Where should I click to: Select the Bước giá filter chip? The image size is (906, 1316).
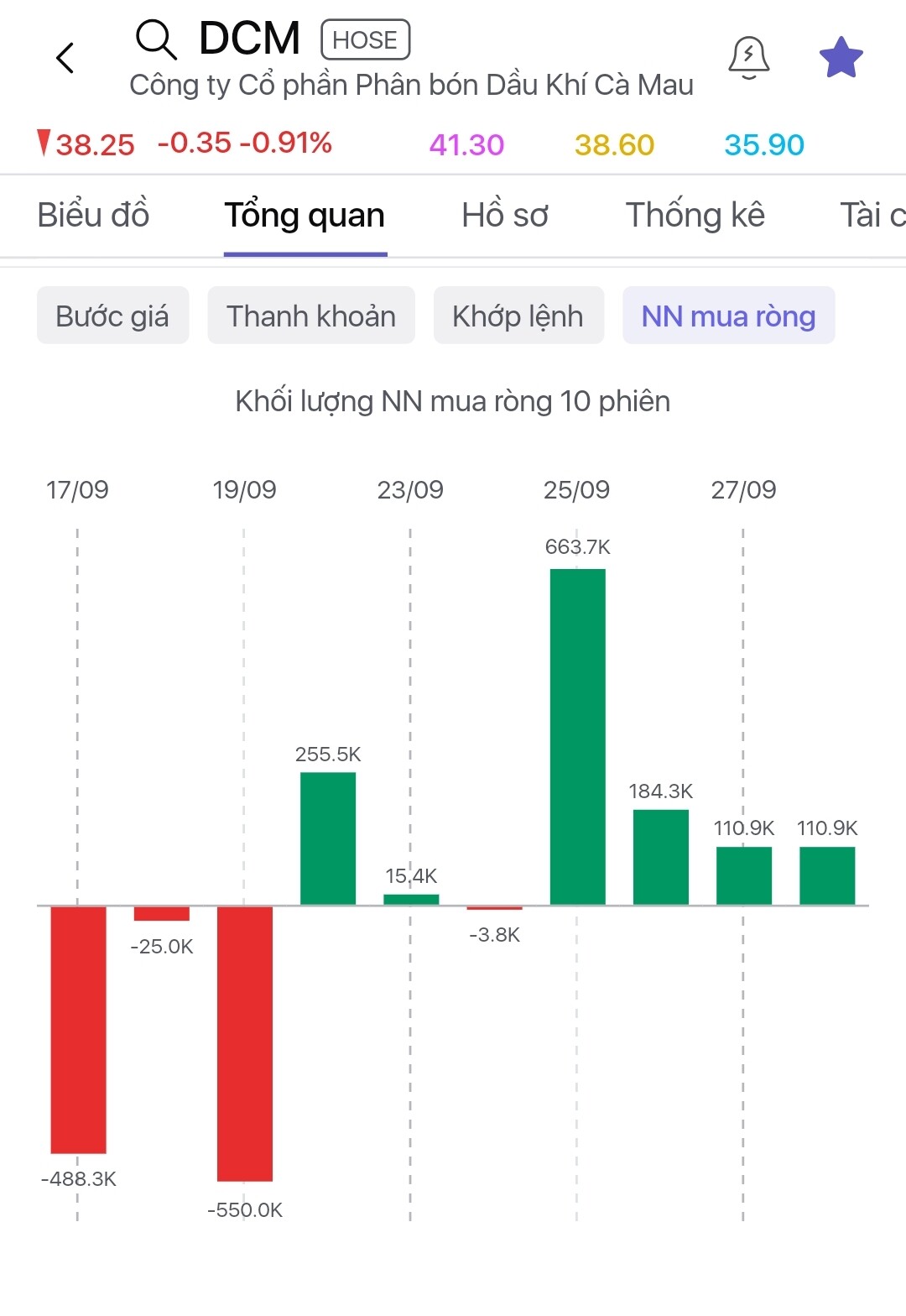pos(112,316)
